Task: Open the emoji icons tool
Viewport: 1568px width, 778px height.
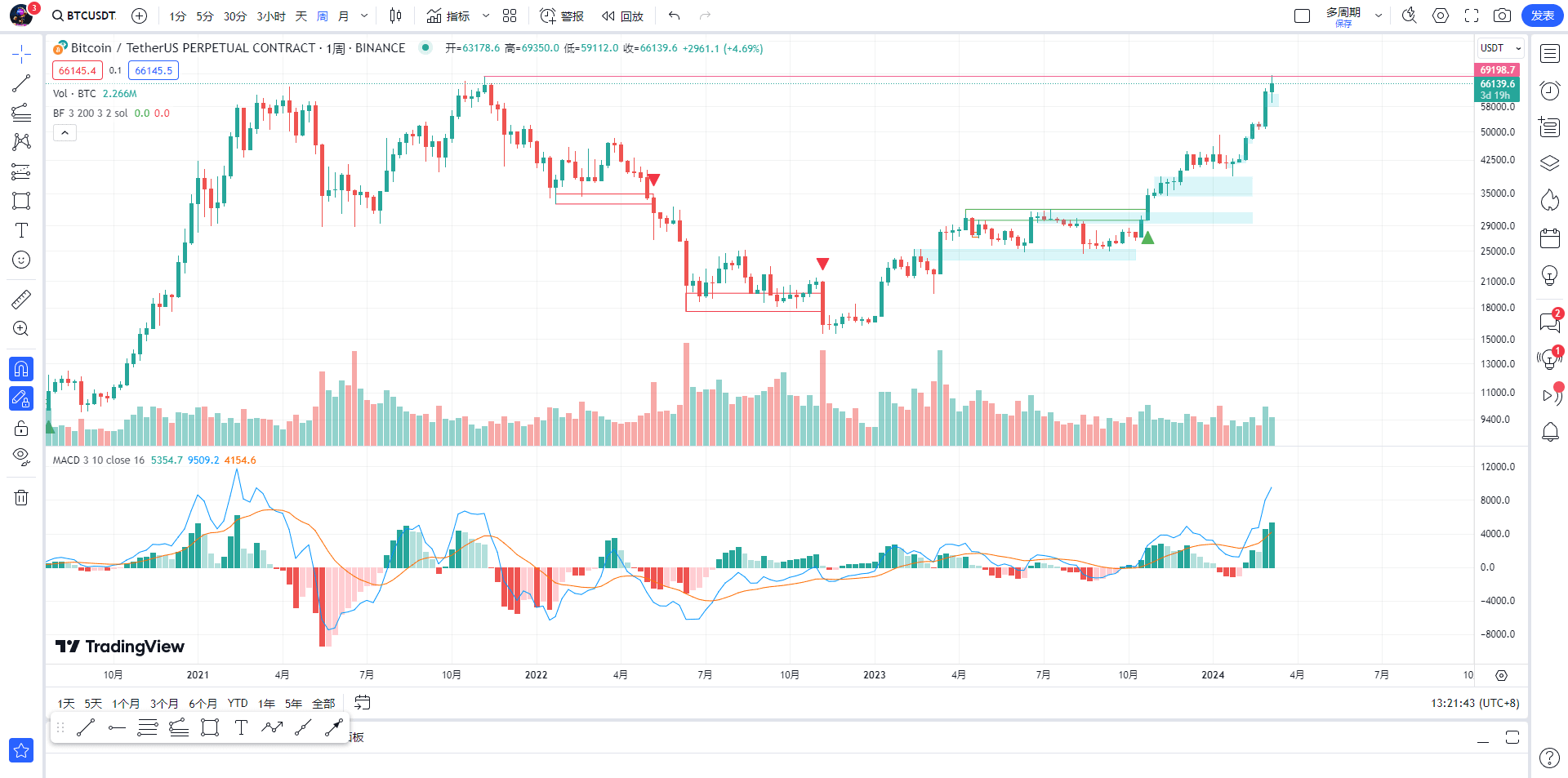Action: click(x=21, y=260)
